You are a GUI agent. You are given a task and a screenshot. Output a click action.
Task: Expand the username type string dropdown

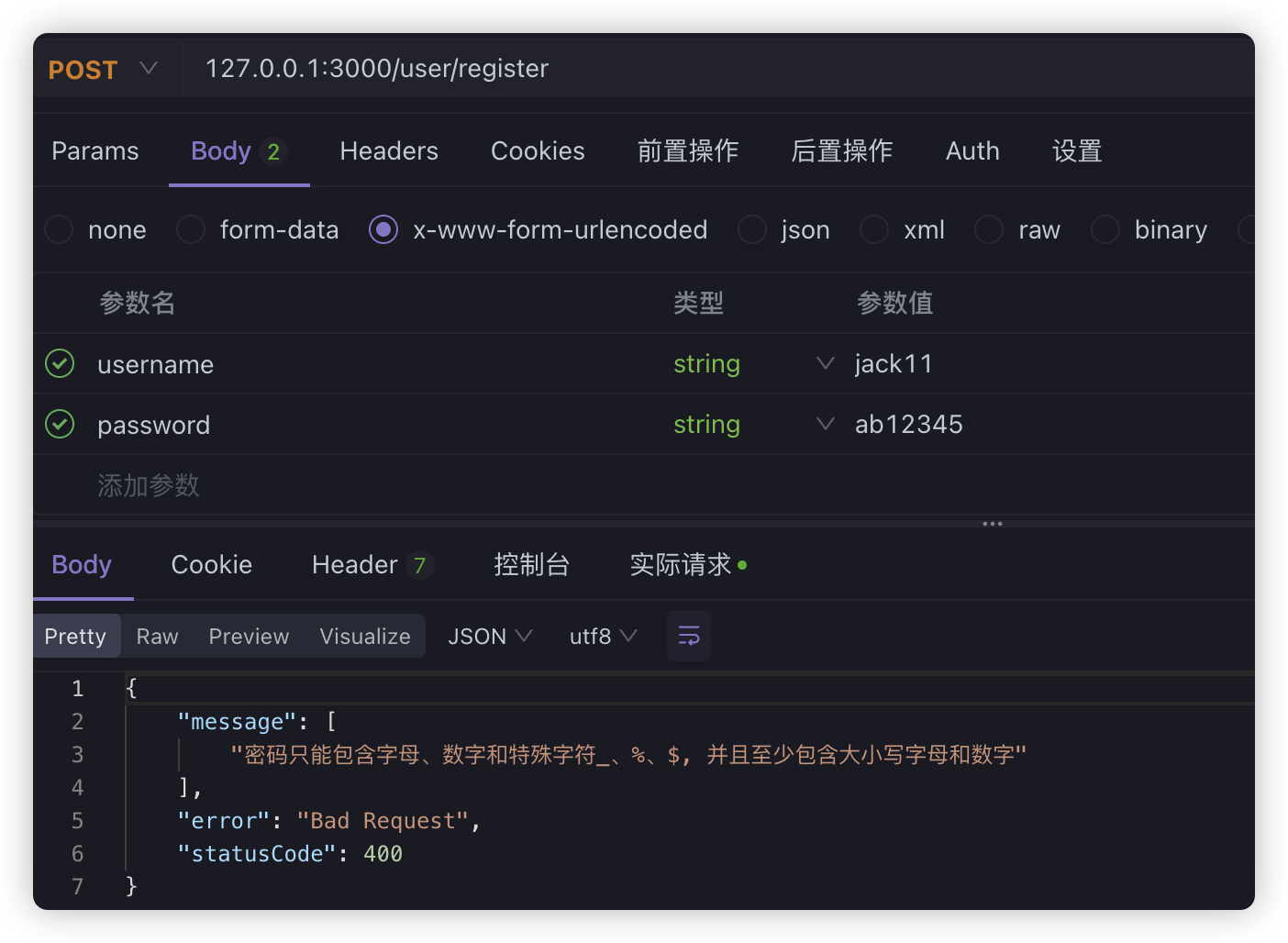(x=825, y=364)
